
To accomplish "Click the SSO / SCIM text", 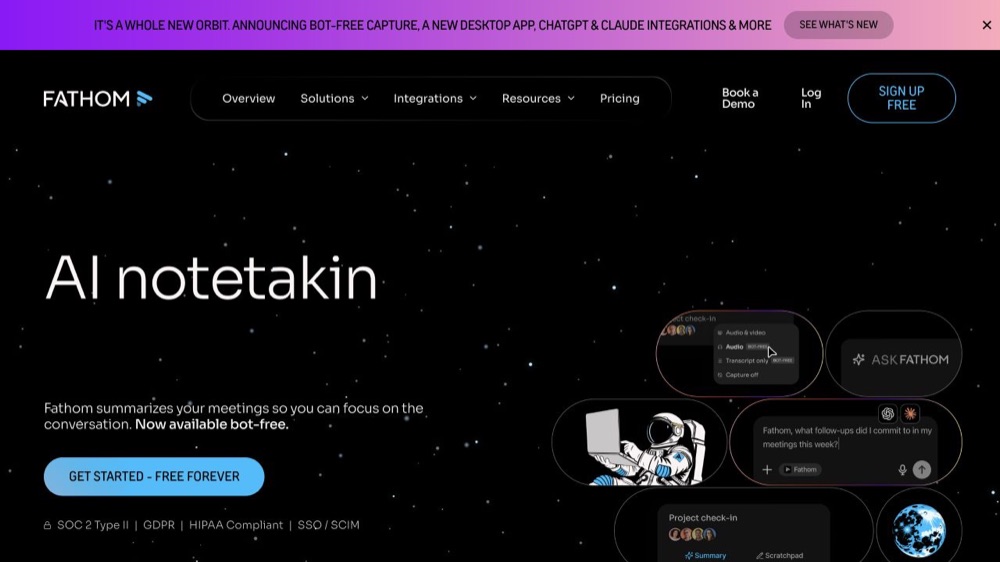I will (328, 525).
